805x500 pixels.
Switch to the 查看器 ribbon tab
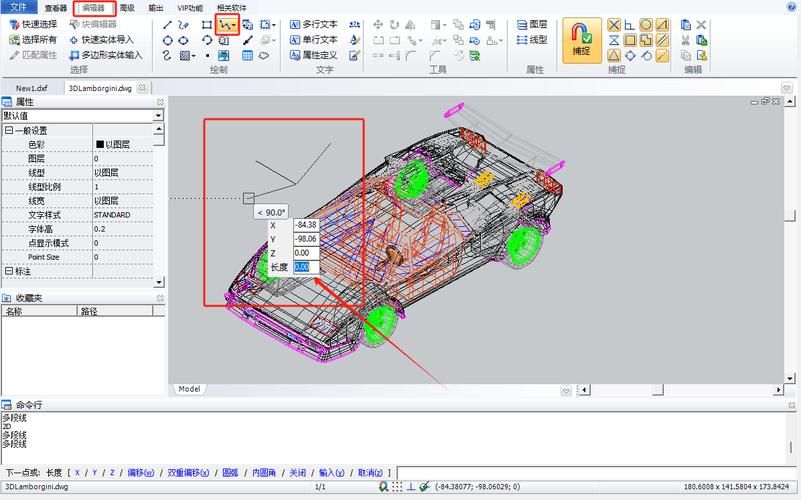pos(55,8)
